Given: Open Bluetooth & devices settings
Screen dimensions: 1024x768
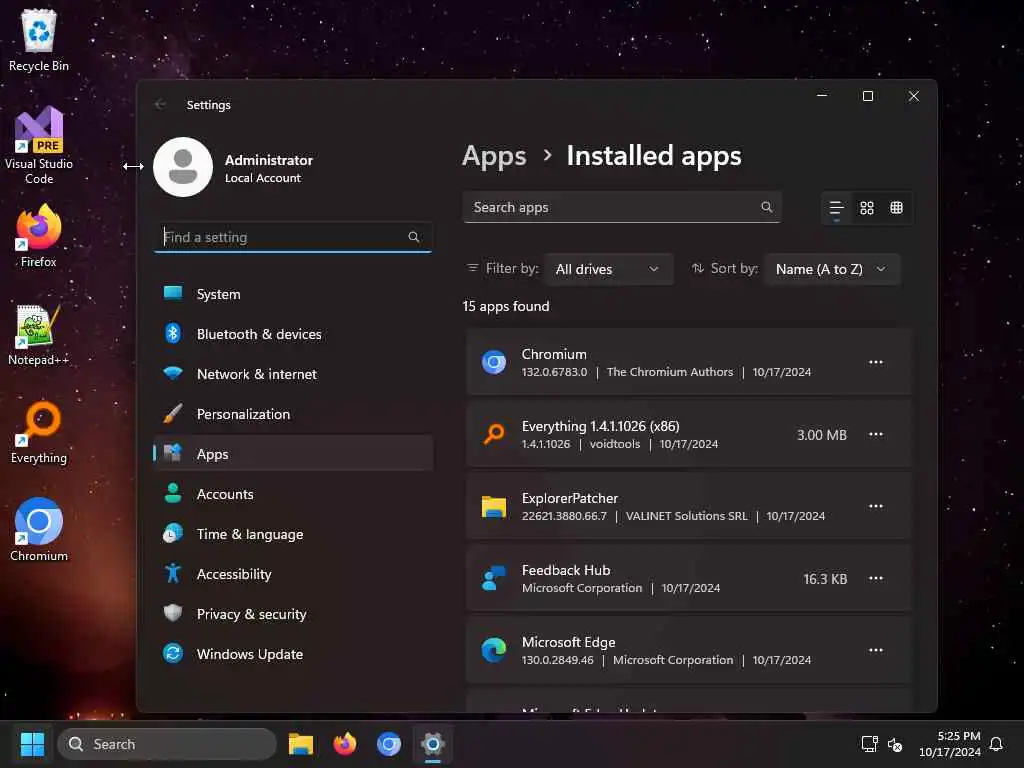Looking at the screenshot, I should point(293,334).
